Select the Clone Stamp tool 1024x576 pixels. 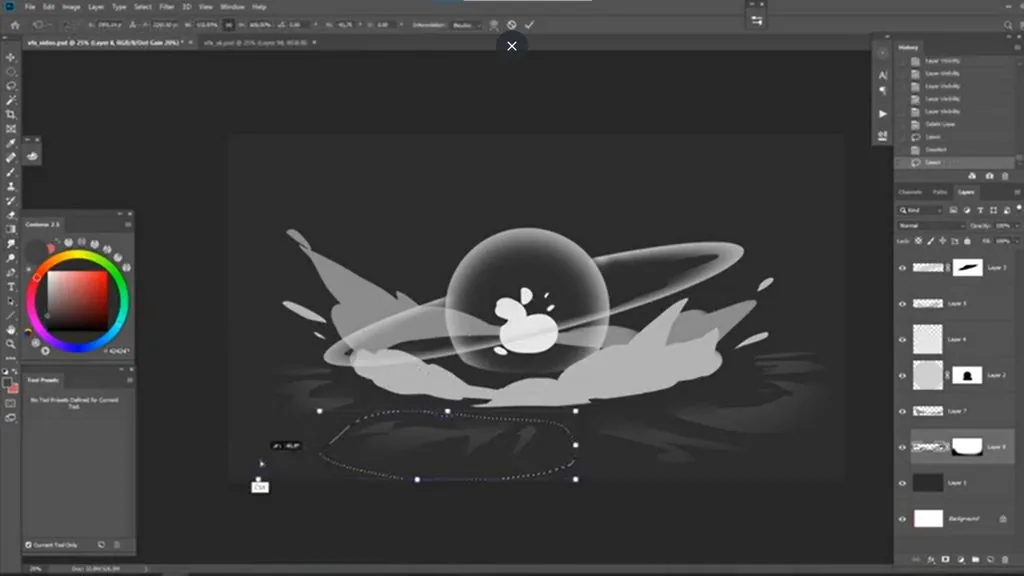10,186
